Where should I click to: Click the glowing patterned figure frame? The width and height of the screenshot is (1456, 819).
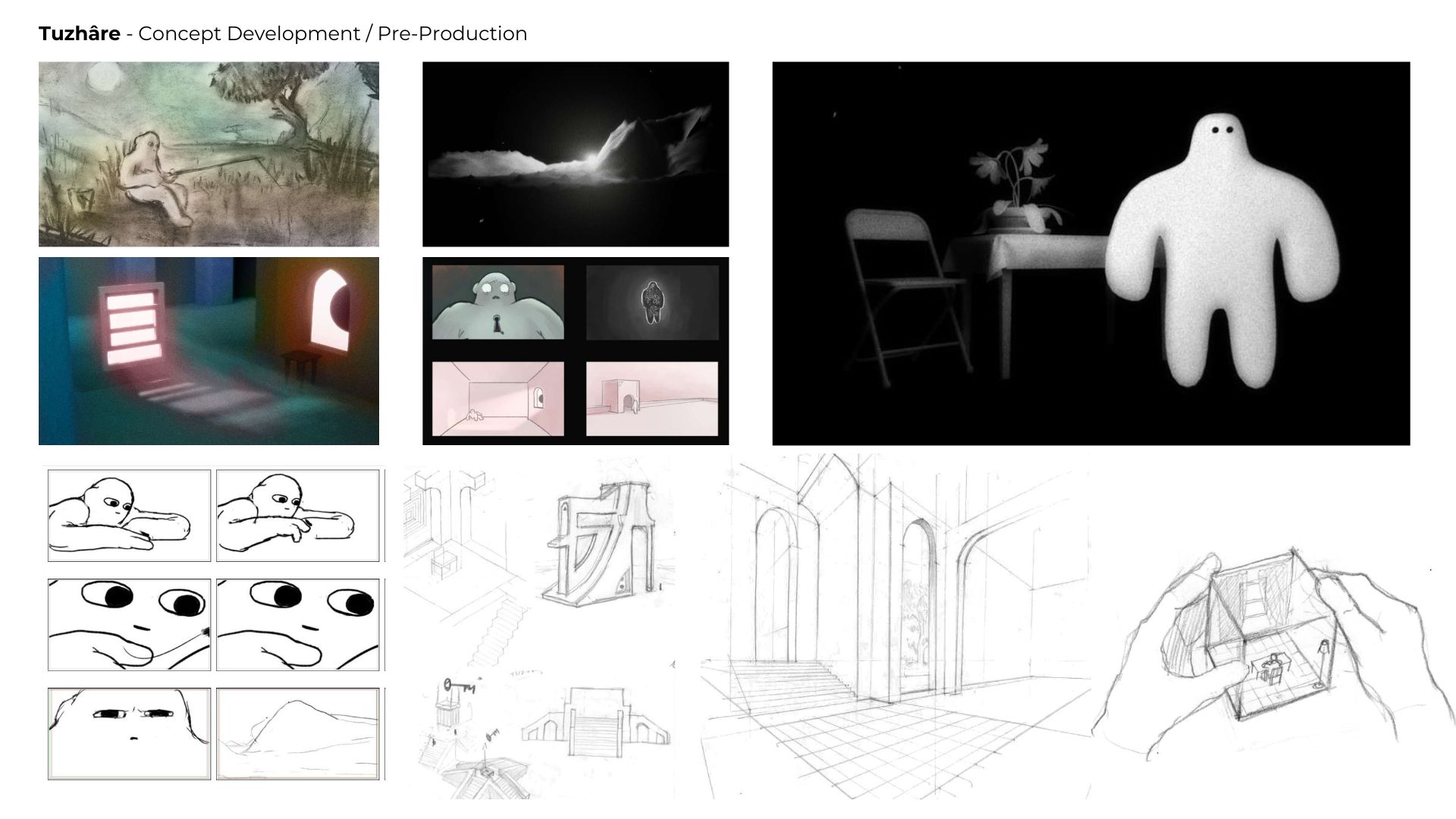click(651, 302)
